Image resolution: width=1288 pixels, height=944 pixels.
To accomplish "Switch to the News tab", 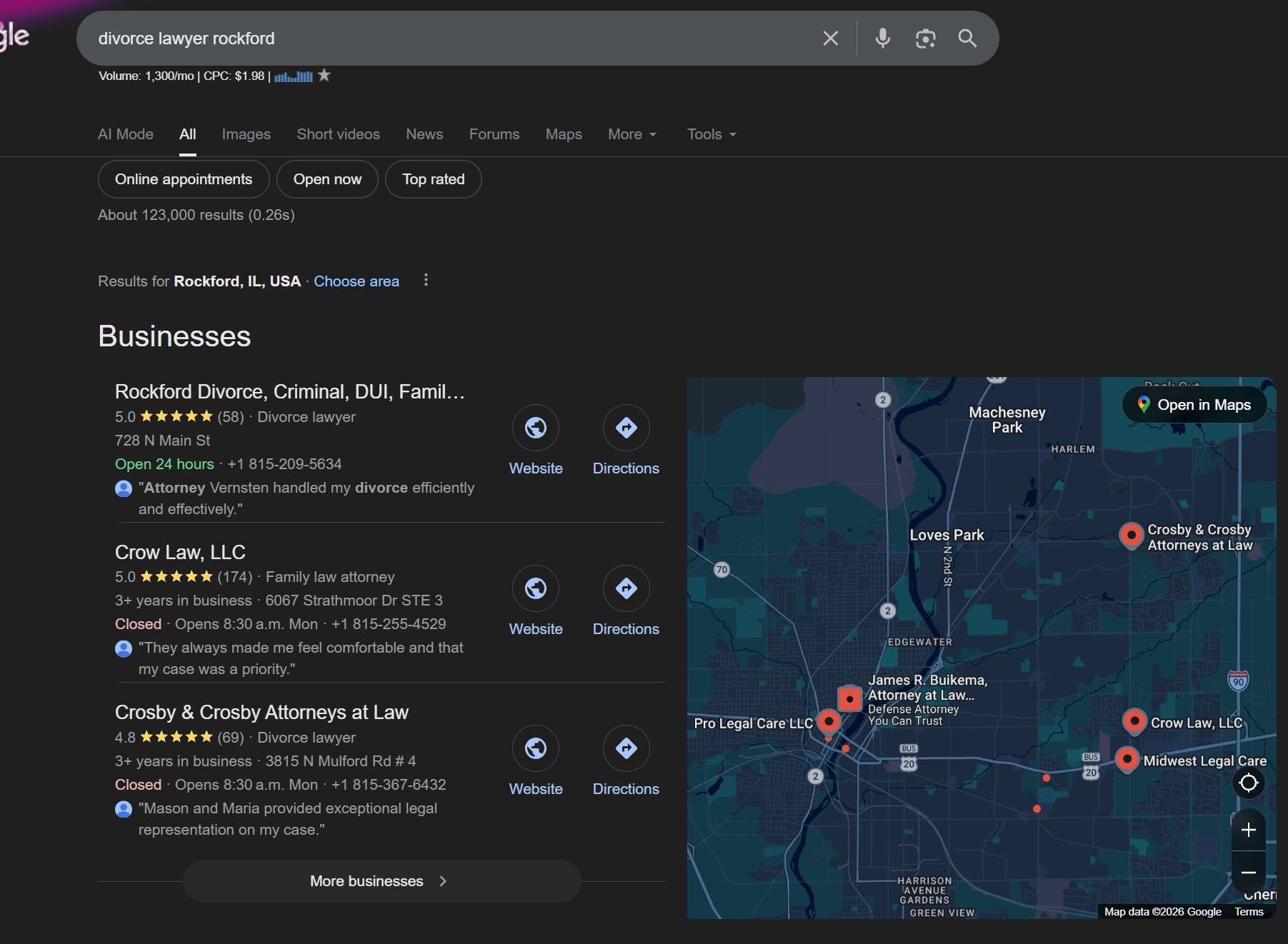I will [x=424, y=134].
